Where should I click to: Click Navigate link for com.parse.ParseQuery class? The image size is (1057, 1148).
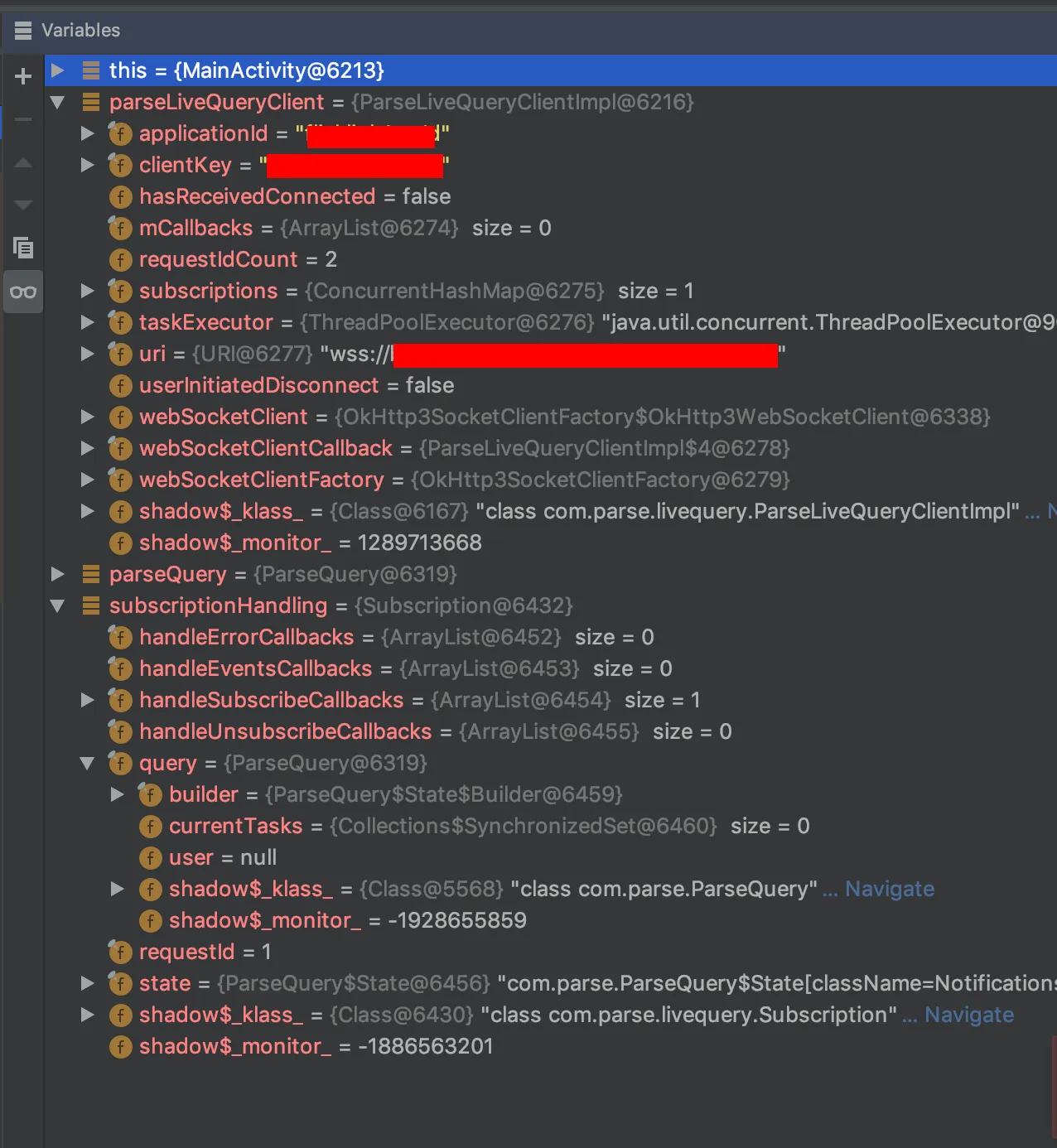pyautogui.click(x=890, y=889)
